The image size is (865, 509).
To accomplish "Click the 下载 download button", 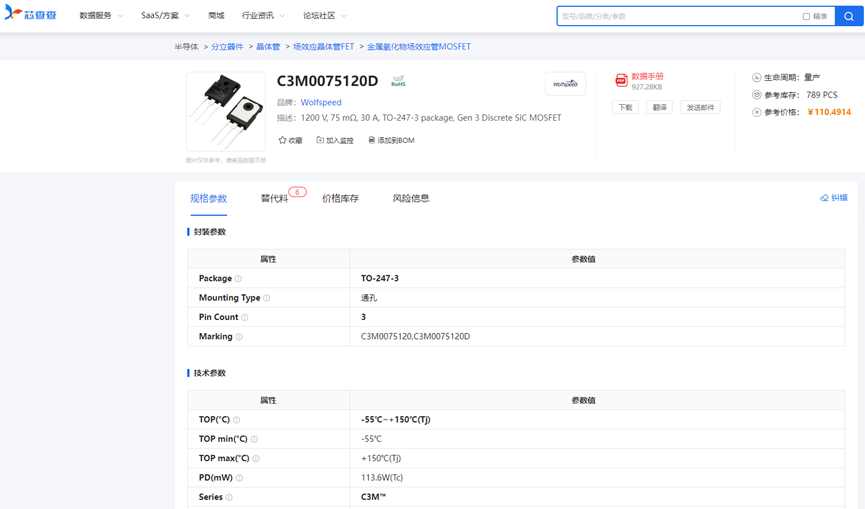I will point(625,108).
